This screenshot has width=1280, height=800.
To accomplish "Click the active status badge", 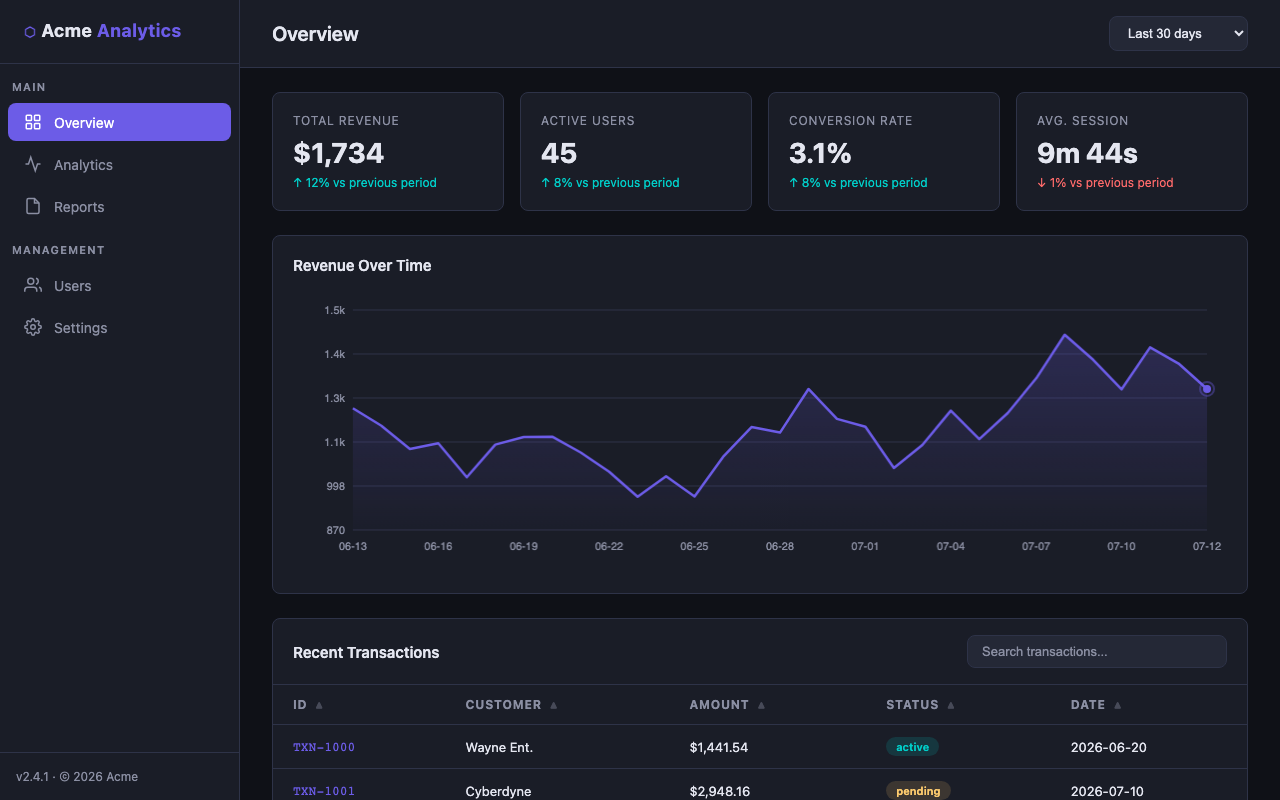I will 912,747.
